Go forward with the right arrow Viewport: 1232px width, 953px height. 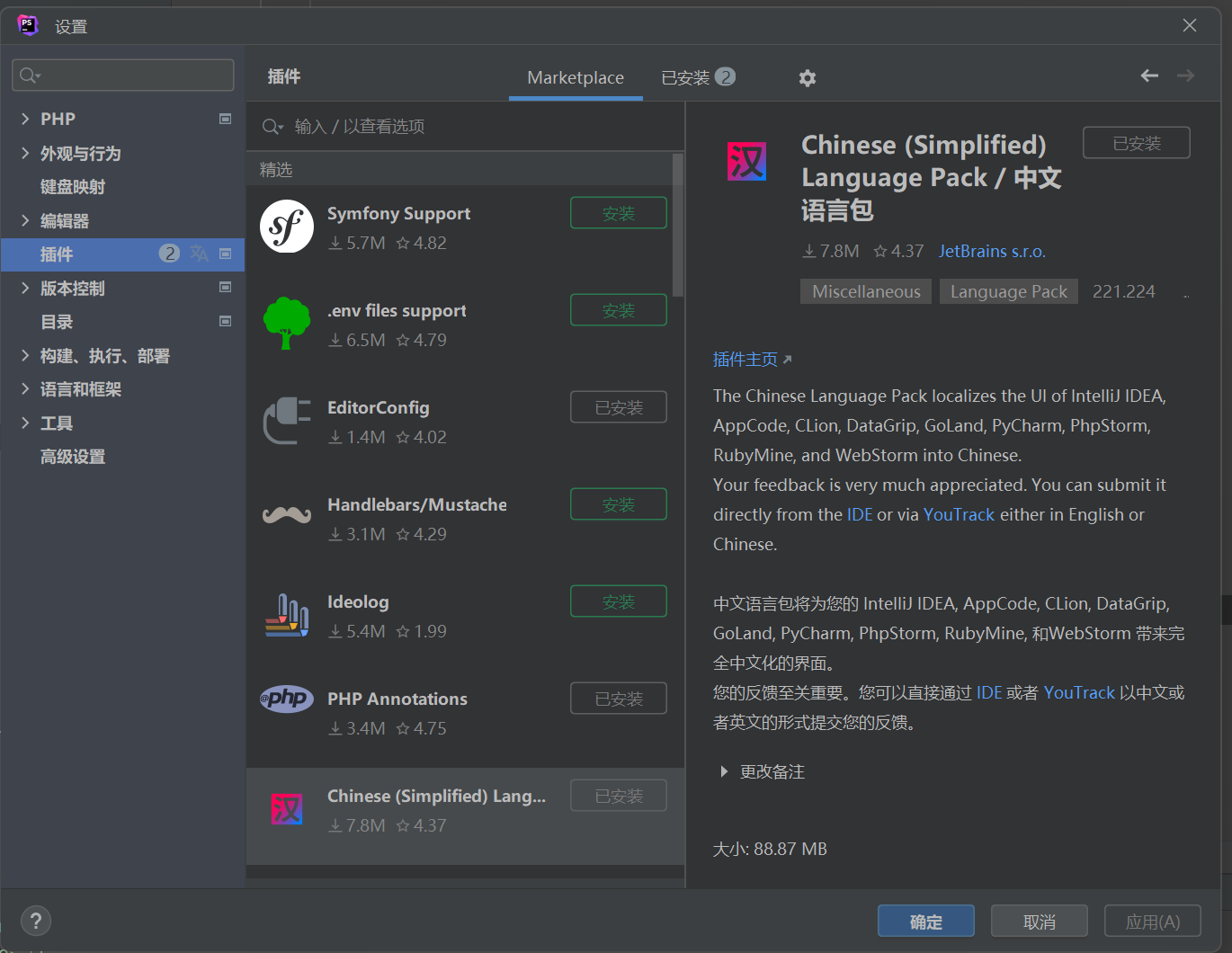click(x=1186, y=76)
